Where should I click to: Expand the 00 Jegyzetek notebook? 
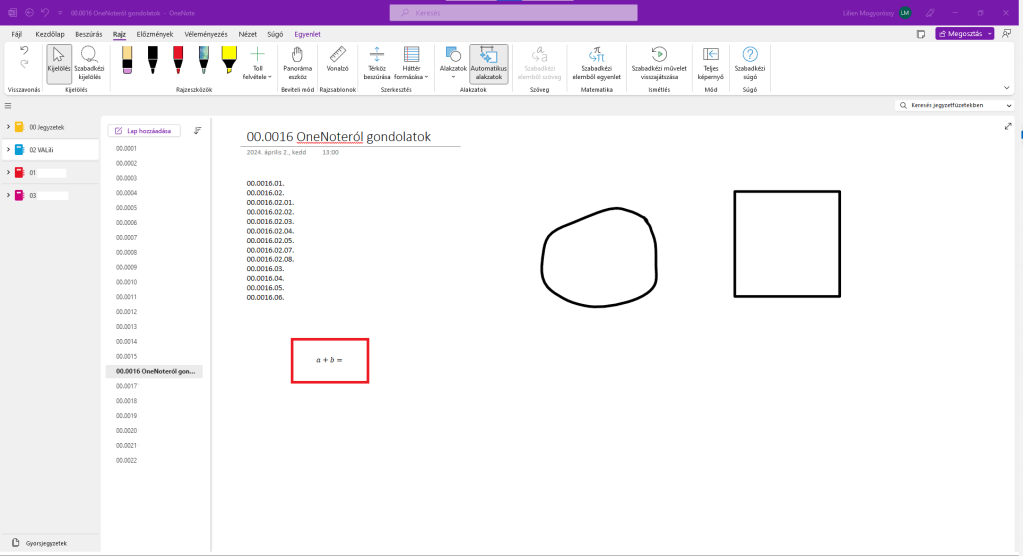pos(8,127)
